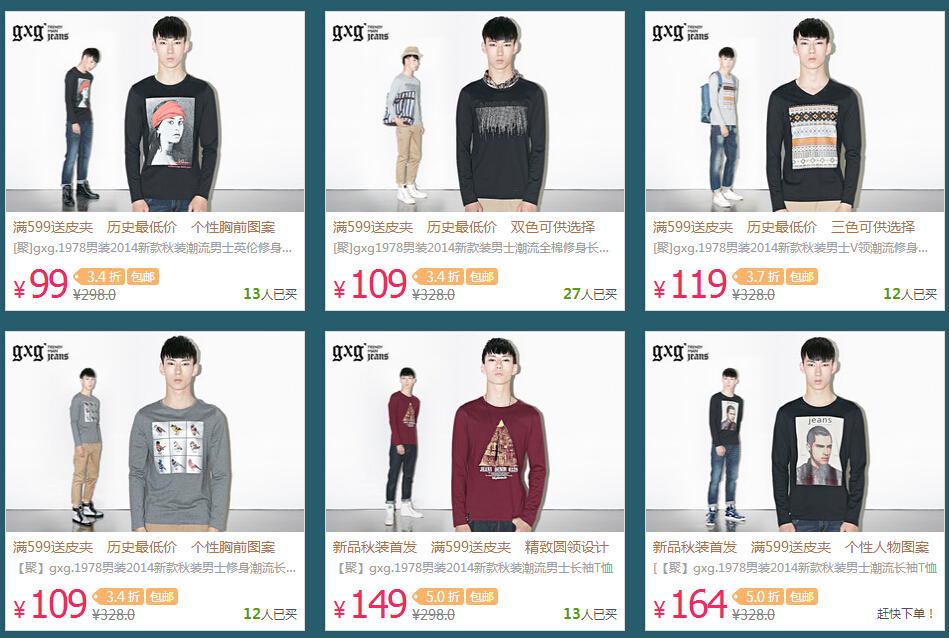Viewport: 949px width, 638px height.
Task: Click the 精致圆领设计 tagline on maroon shirt
Action: 566,547
